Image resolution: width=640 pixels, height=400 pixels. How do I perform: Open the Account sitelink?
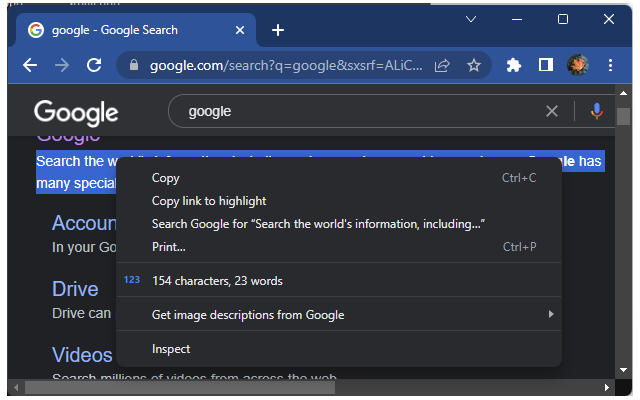pyautogui.click(x=84, y=223)
